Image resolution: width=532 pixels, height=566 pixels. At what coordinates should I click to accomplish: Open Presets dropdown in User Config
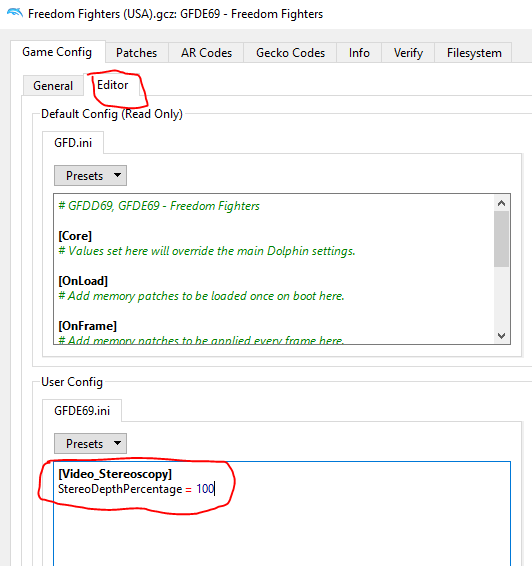(90, 444)
